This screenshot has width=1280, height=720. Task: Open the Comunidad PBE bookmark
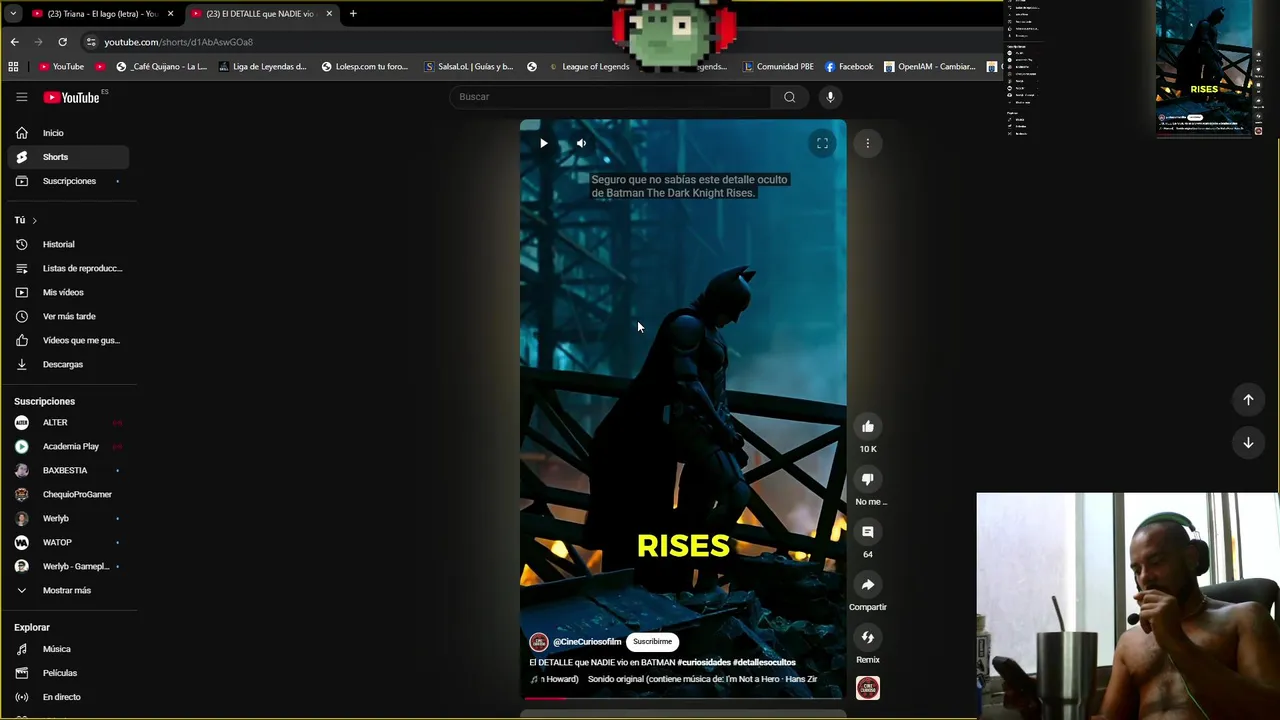coord(778,67)
